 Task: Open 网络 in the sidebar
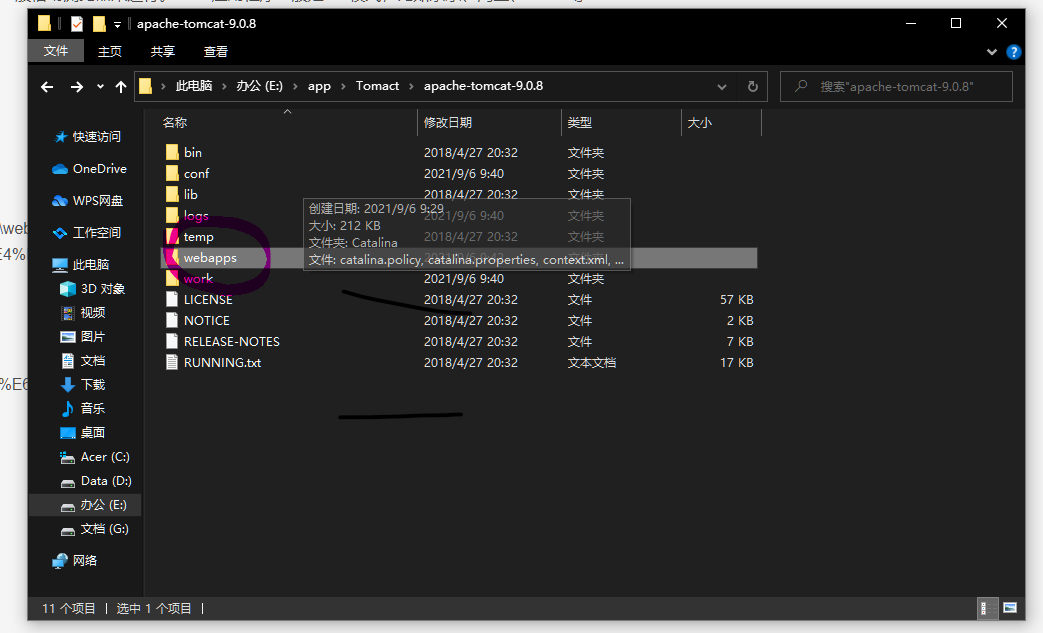84,561
